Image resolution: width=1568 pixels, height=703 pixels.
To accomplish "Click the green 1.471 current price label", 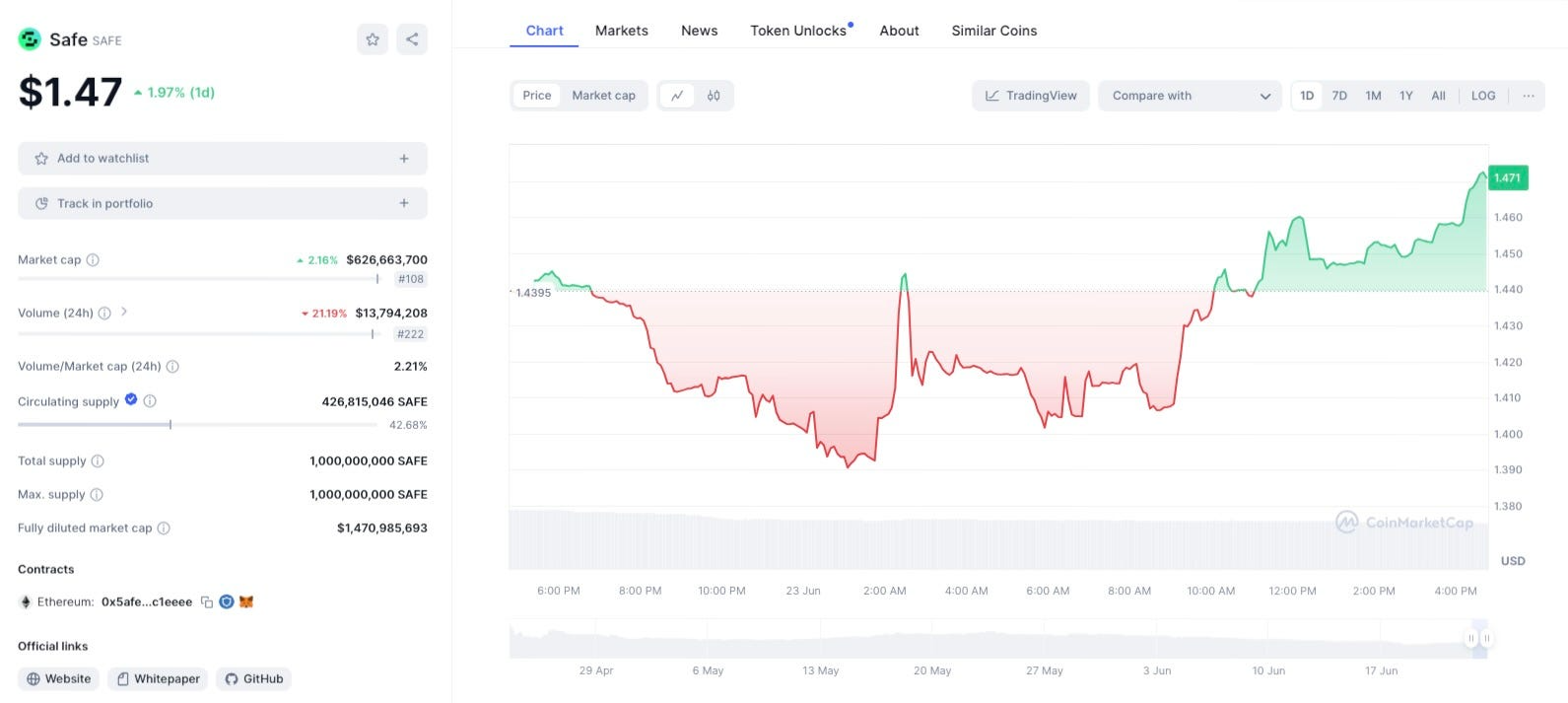I will [1508, 178].
